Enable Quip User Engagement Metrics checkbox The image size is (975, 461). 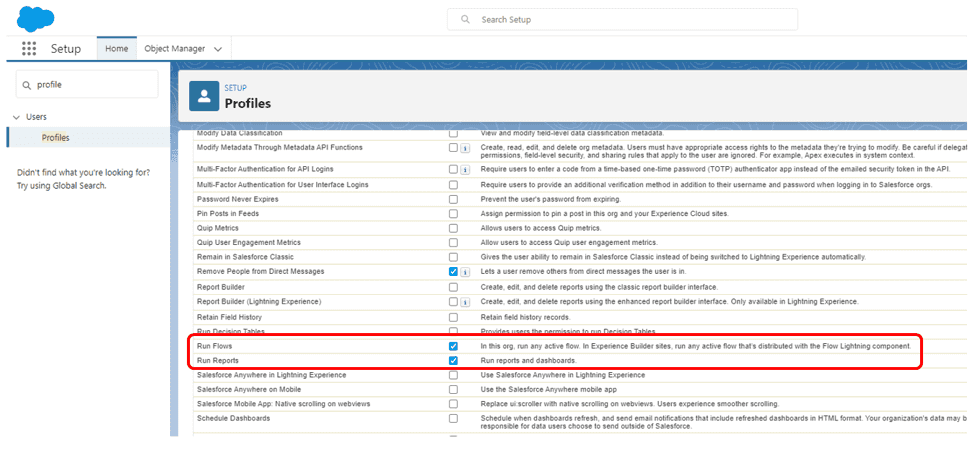tap(453, 243)
